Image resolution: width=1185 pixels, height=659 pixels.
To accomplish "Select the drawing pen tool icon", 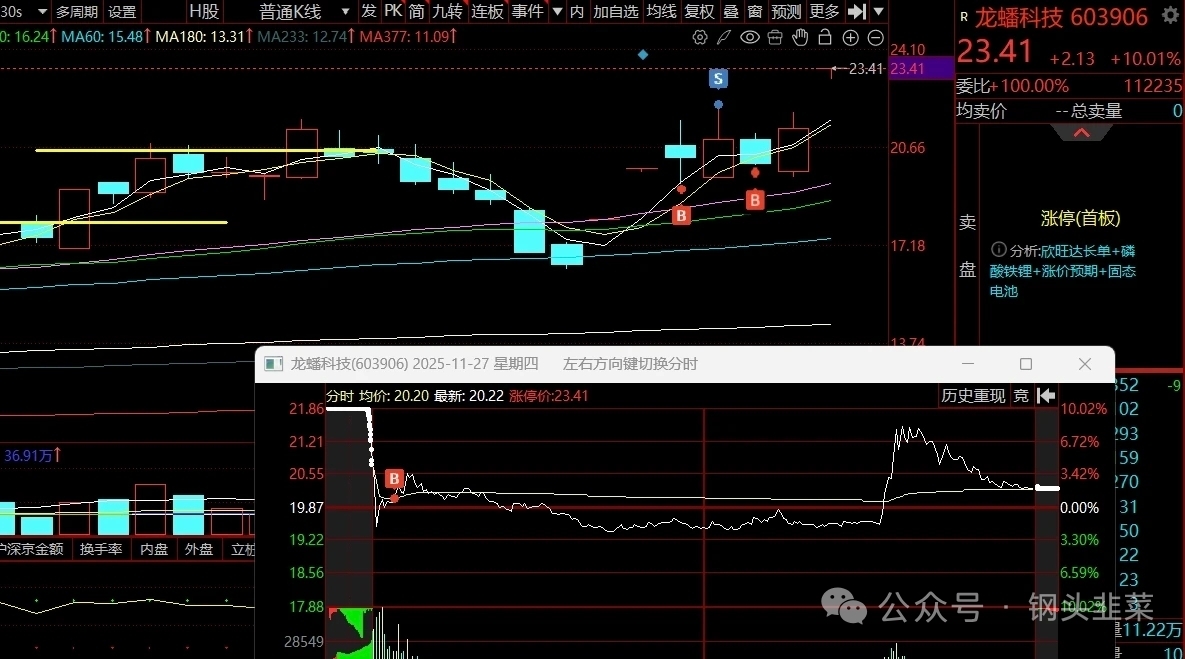I will [724, 37].
